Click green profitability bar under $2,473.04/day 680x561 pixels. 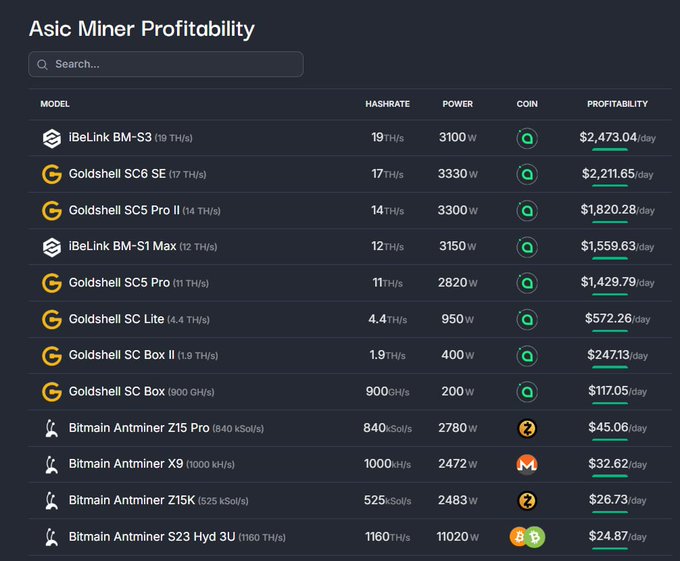[609, 150]
